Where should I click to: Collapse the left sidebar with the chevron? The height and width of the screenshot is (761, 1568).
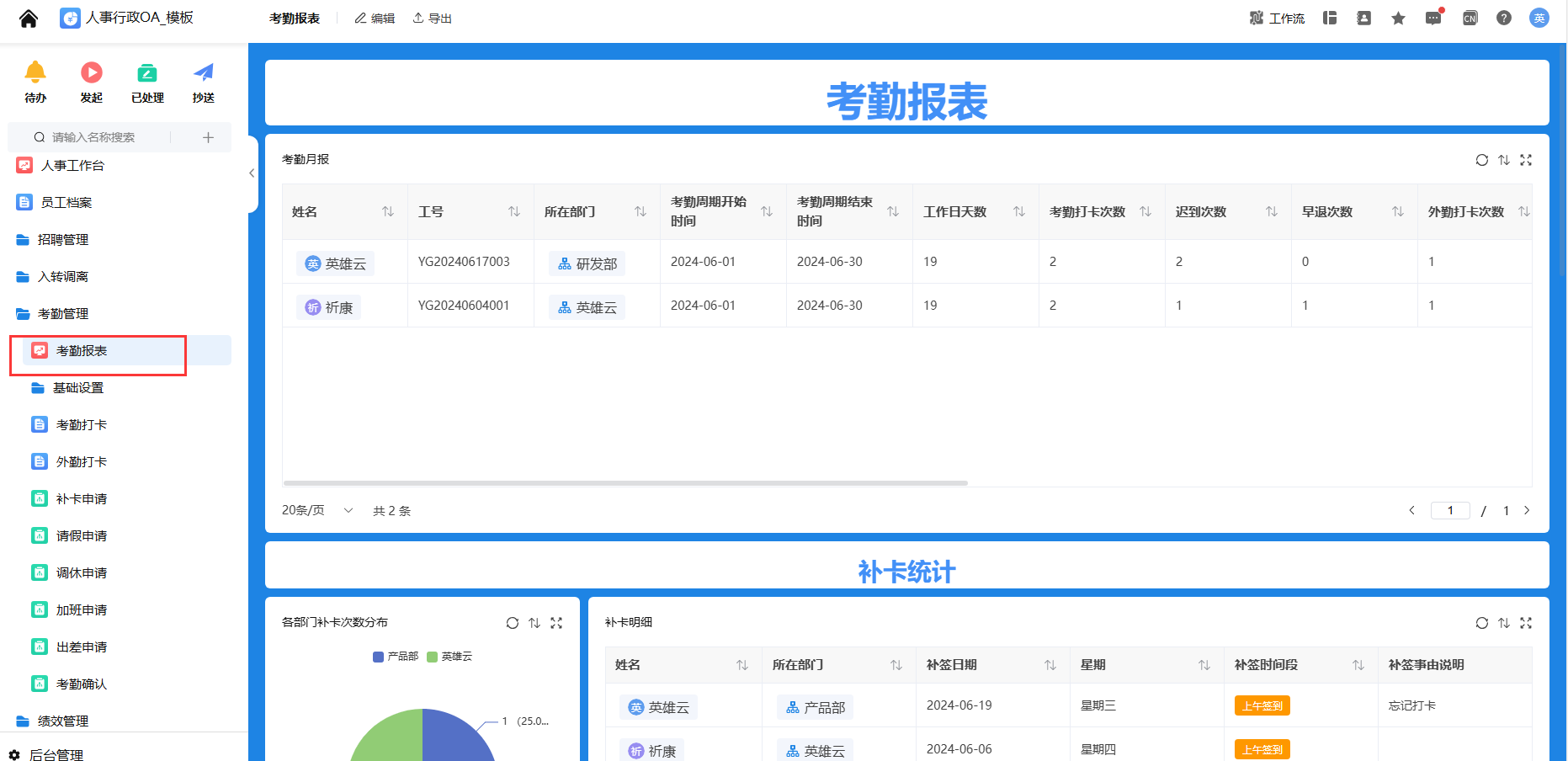point(251,173)
